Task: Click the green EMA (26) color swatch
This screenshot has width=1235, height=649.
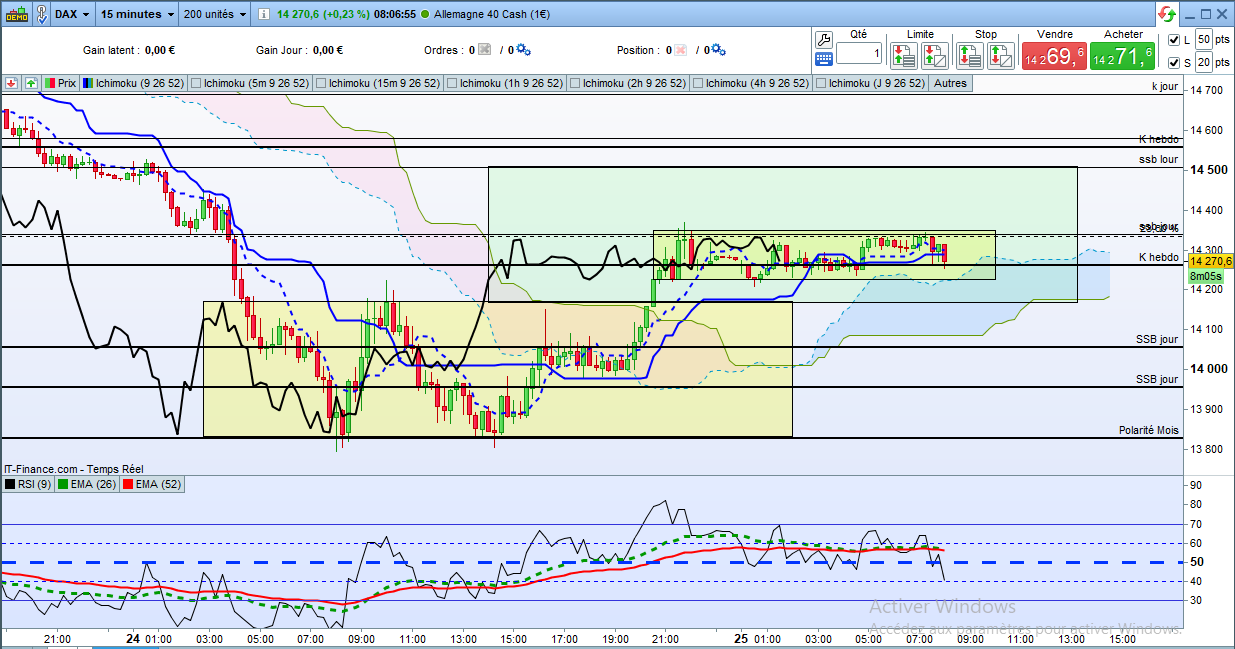Action: (63, 484)
